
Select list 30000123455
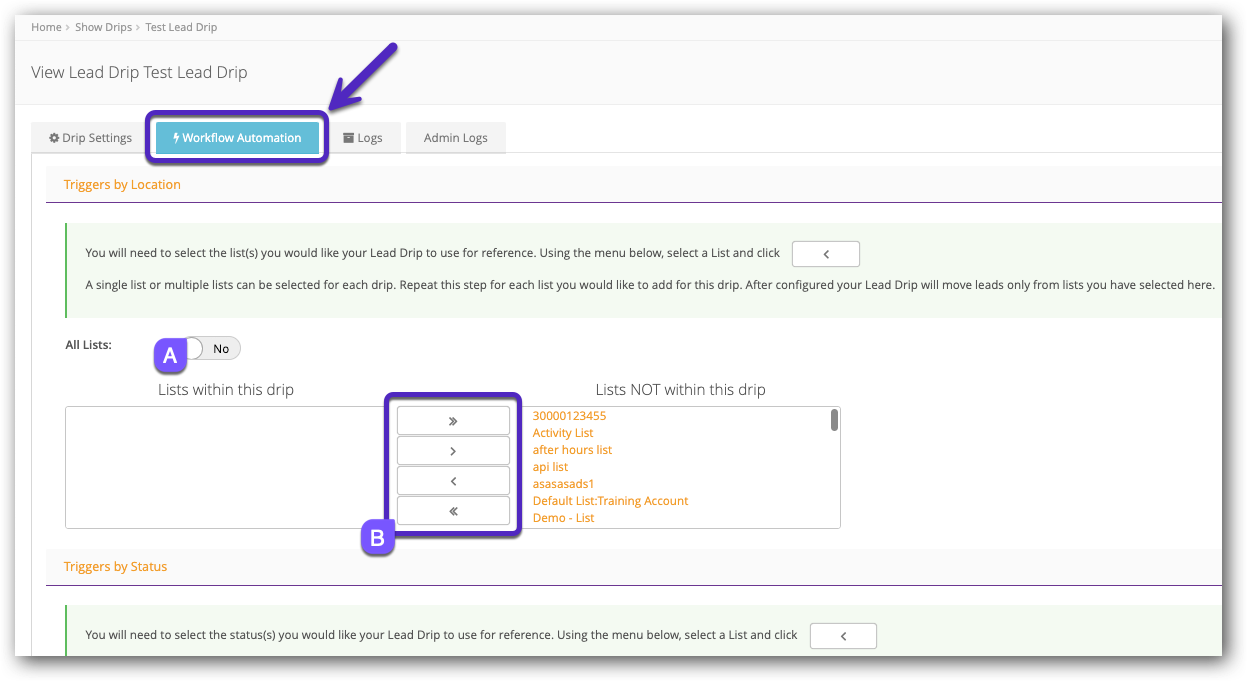(x=569, y=416)
